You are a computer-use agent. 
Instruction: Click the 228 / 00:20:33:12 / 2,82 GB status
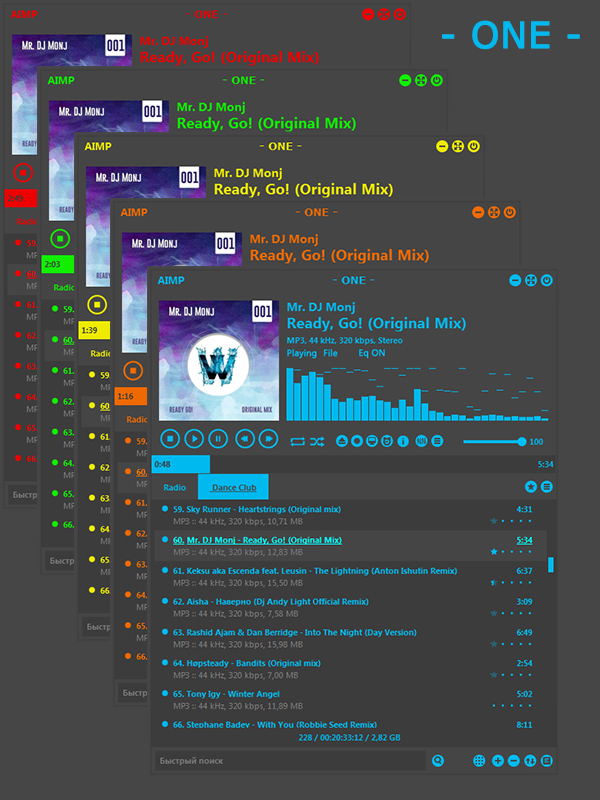(349, 737)
